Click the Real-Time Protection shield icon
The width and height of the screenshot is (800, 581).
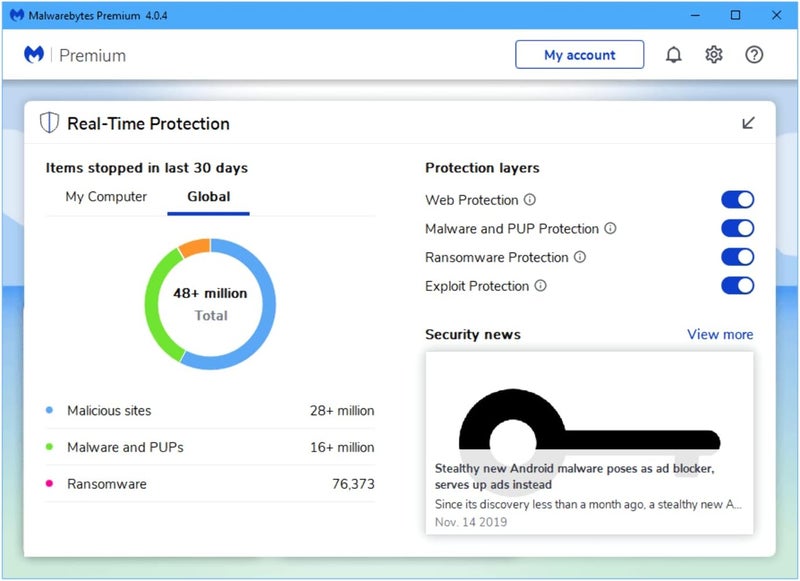pyautogui.click(x=49, y=123)
